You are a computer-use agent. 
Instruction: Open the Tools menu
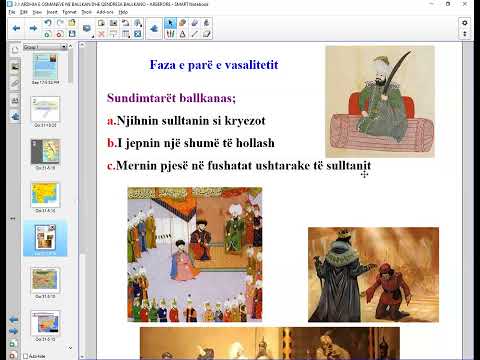(86, 12)
